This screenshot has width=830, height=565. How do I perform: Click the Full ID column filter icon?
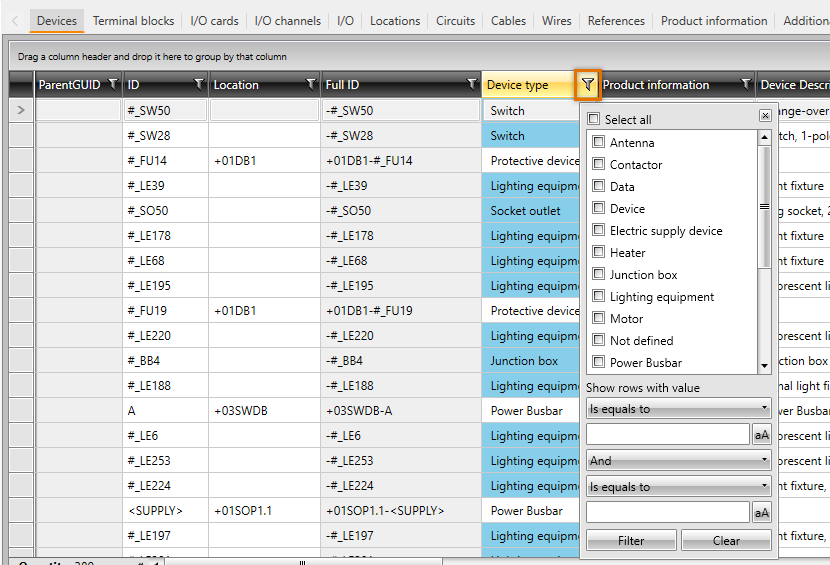tap(471, 85)
